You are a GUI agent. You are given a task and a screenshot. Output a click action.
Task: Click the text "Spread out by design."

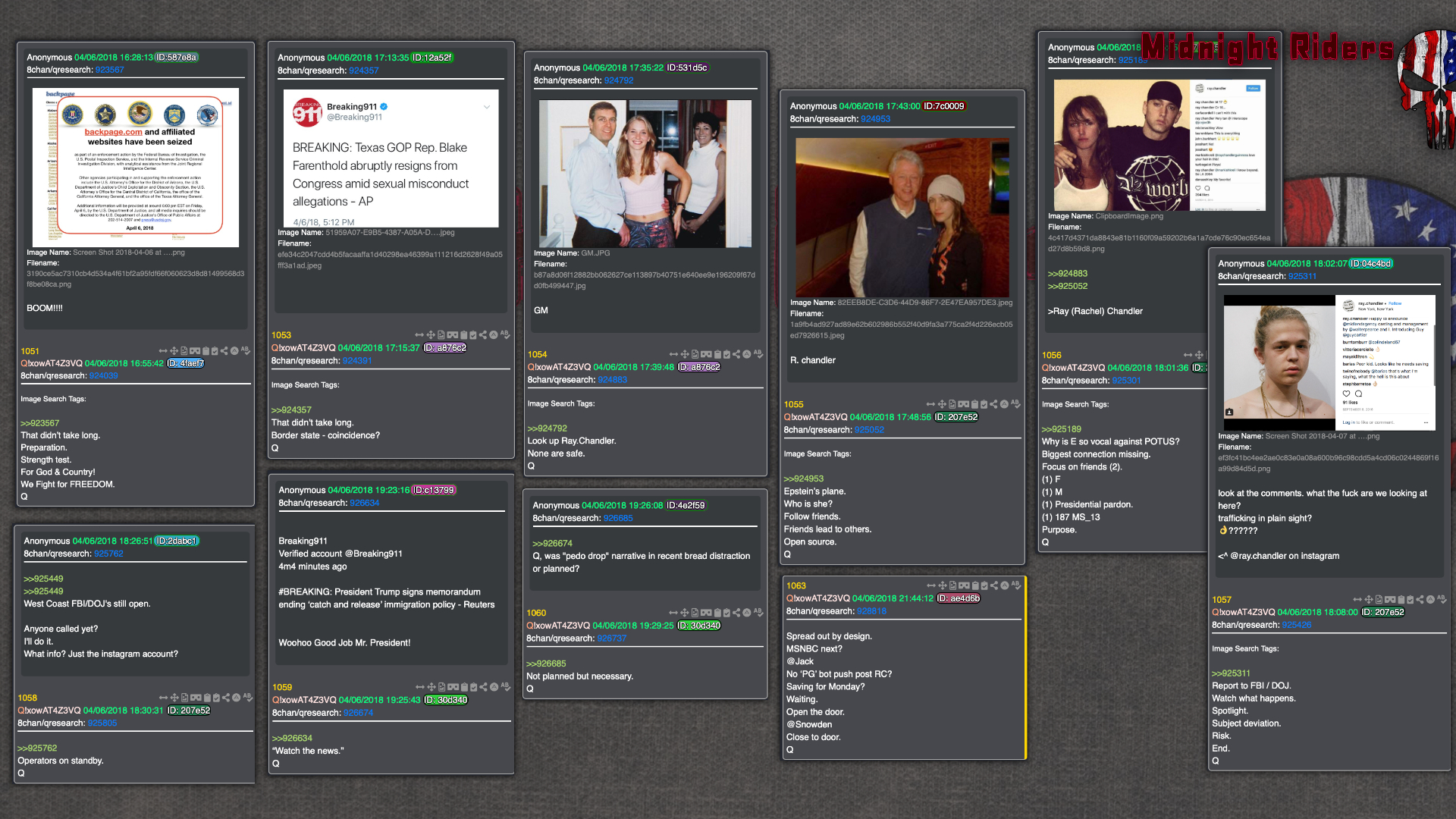(x=829, y=636)
